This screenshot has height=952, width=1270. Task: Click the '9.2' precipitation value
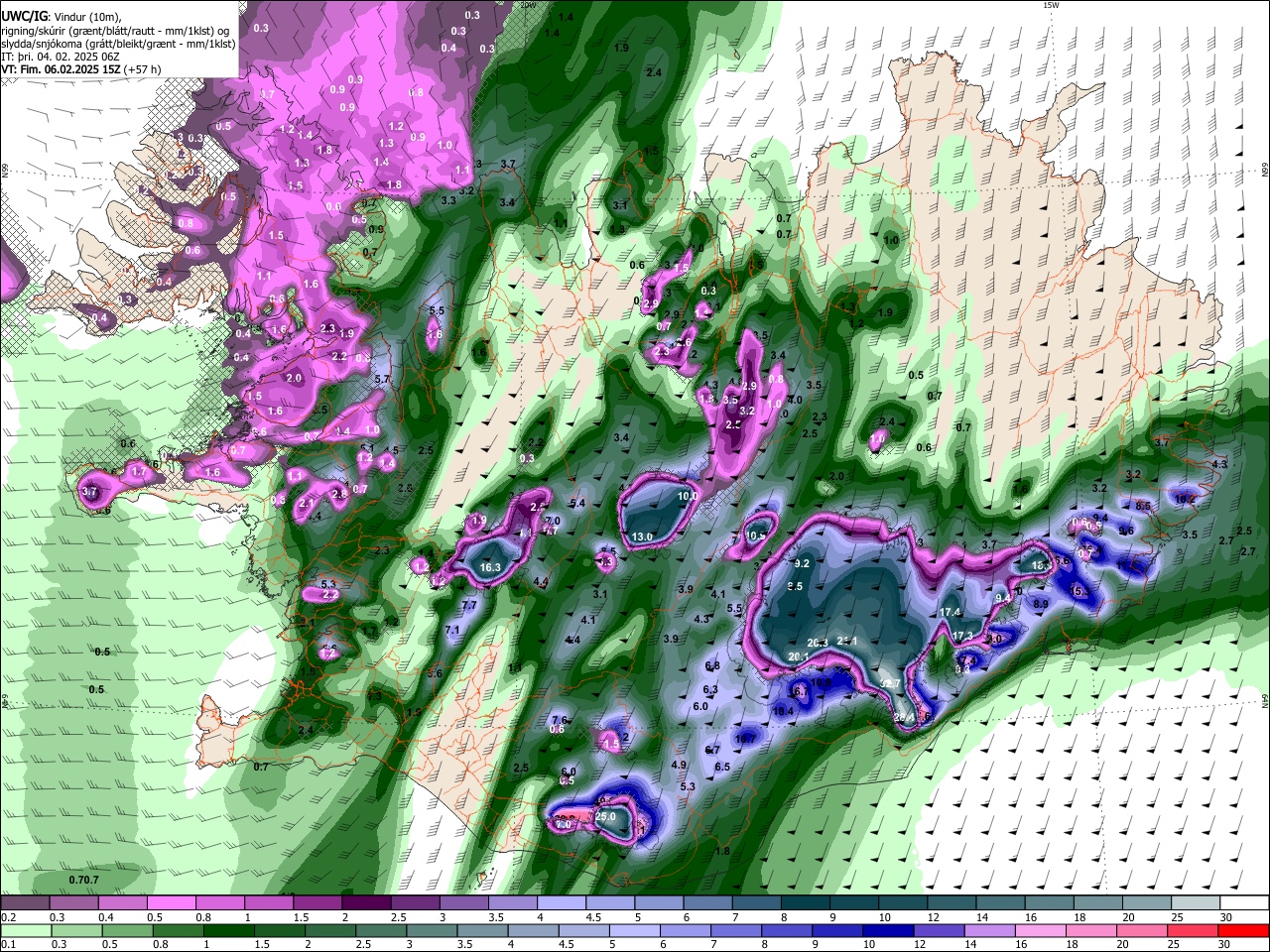[803, 563]
